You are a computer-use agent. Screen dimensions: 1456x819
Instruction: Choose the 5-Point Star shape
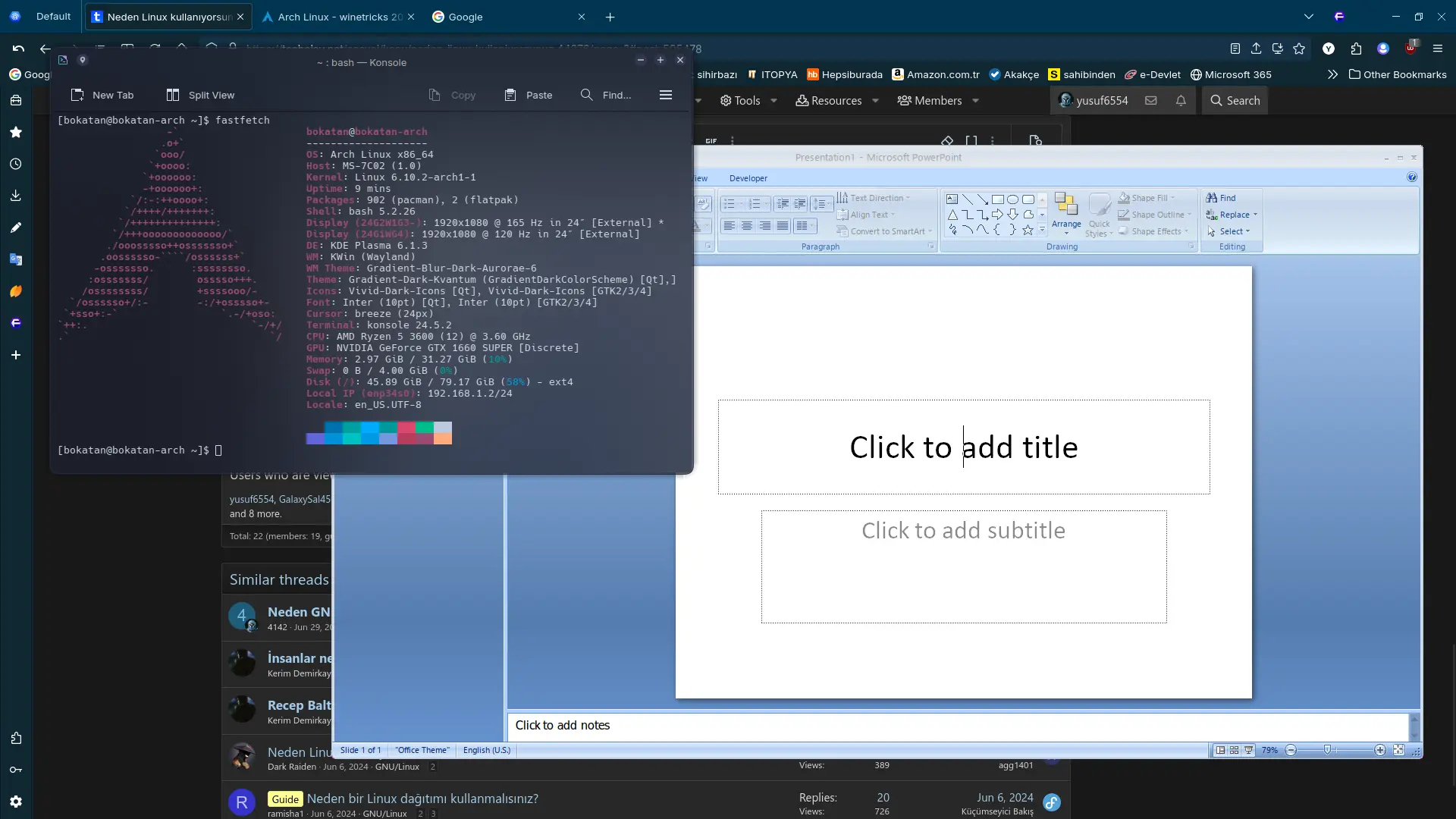1028,230
